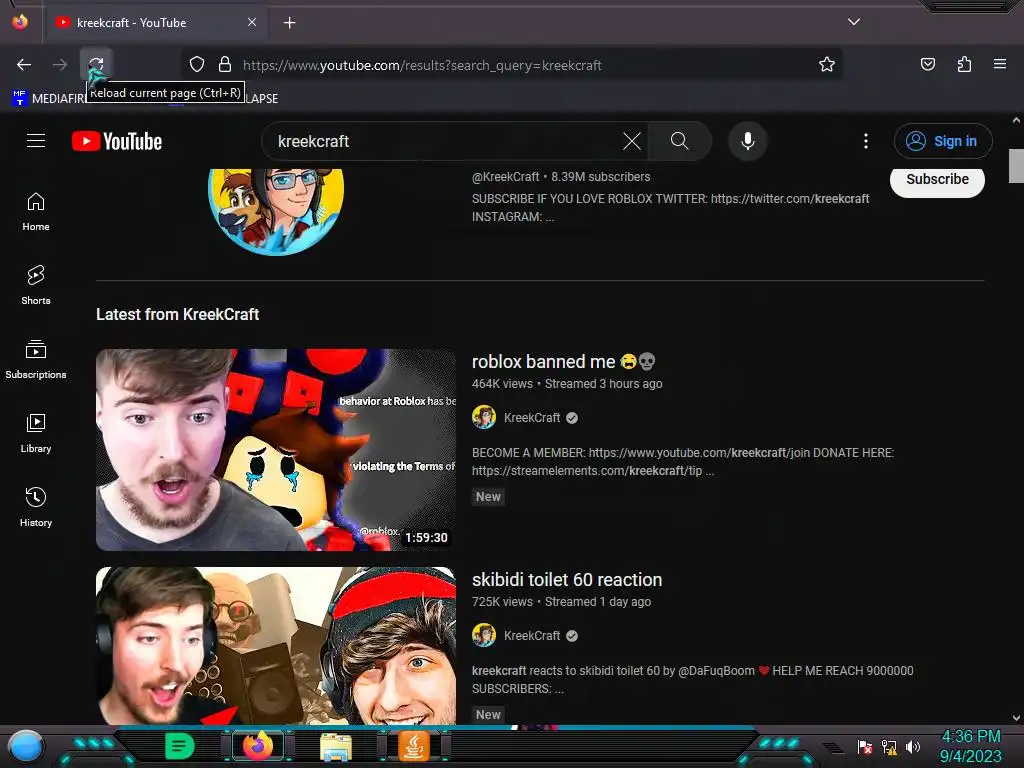
Task: Subscribe to KreekCraft channel
Action: (x=937, y=180)
